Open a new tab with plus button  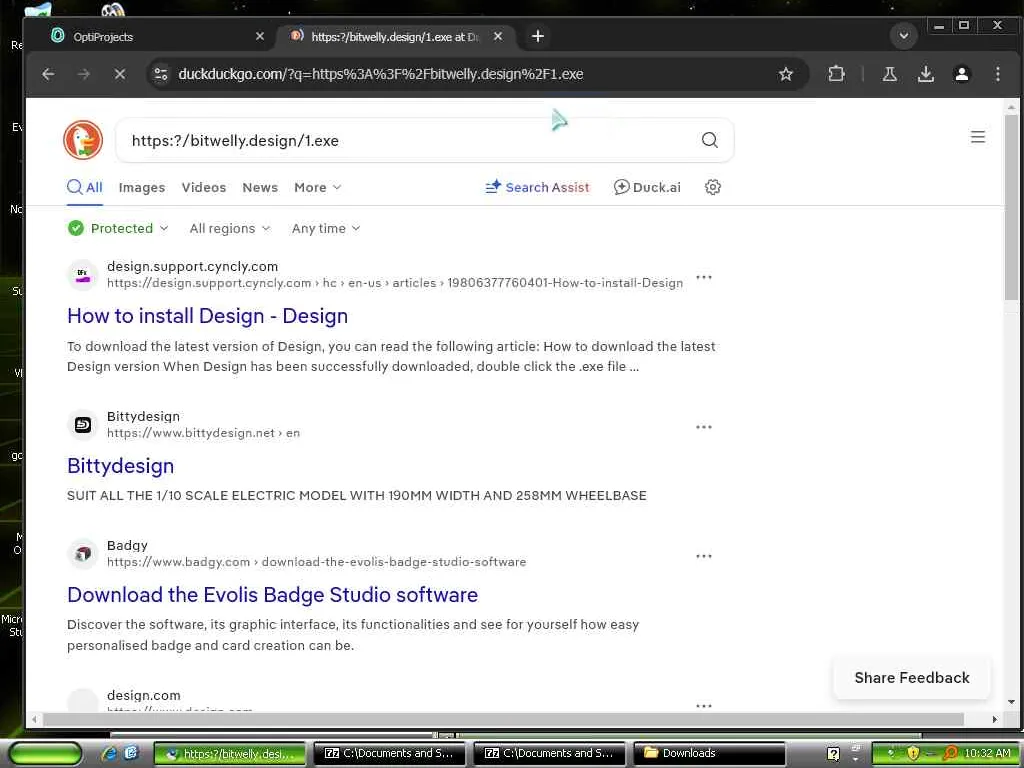[537, 36]
